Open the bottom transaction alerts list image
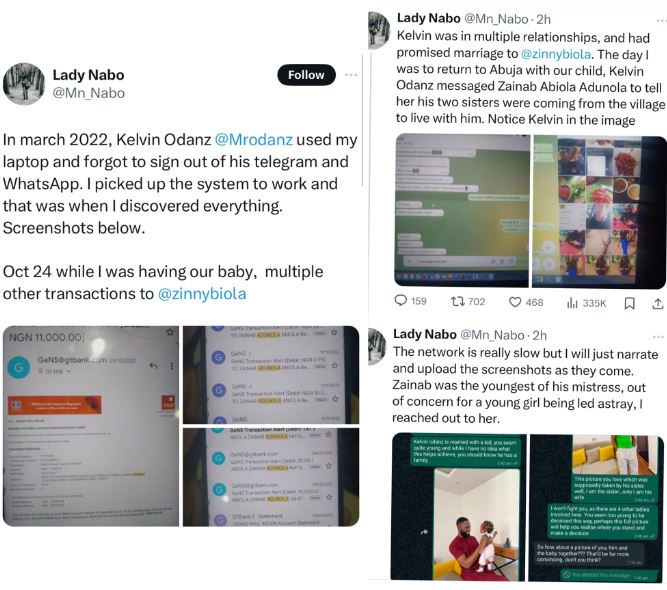The width and height of the screenshot is (667, 590). click(271, 477)
